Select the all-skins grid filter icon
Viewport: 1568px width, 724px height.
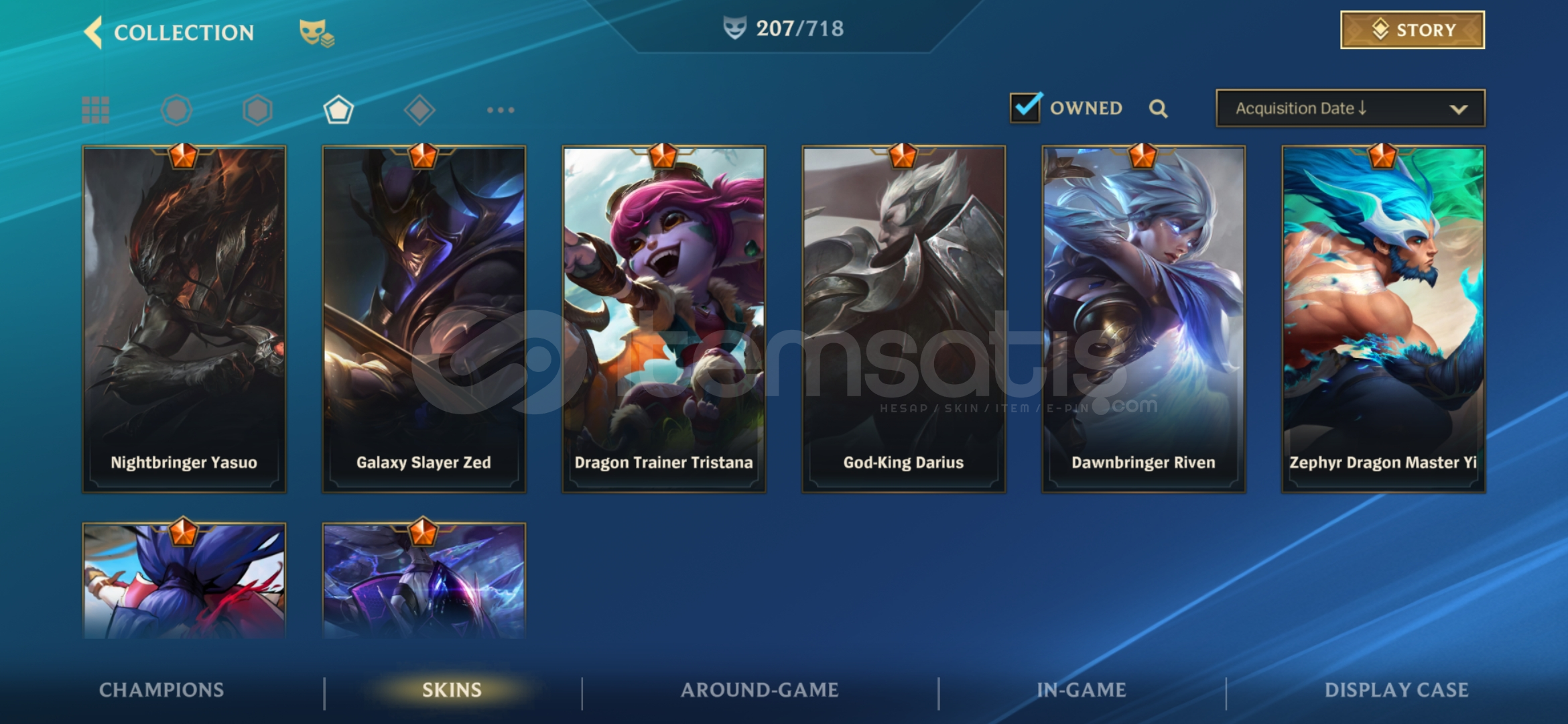95,110
